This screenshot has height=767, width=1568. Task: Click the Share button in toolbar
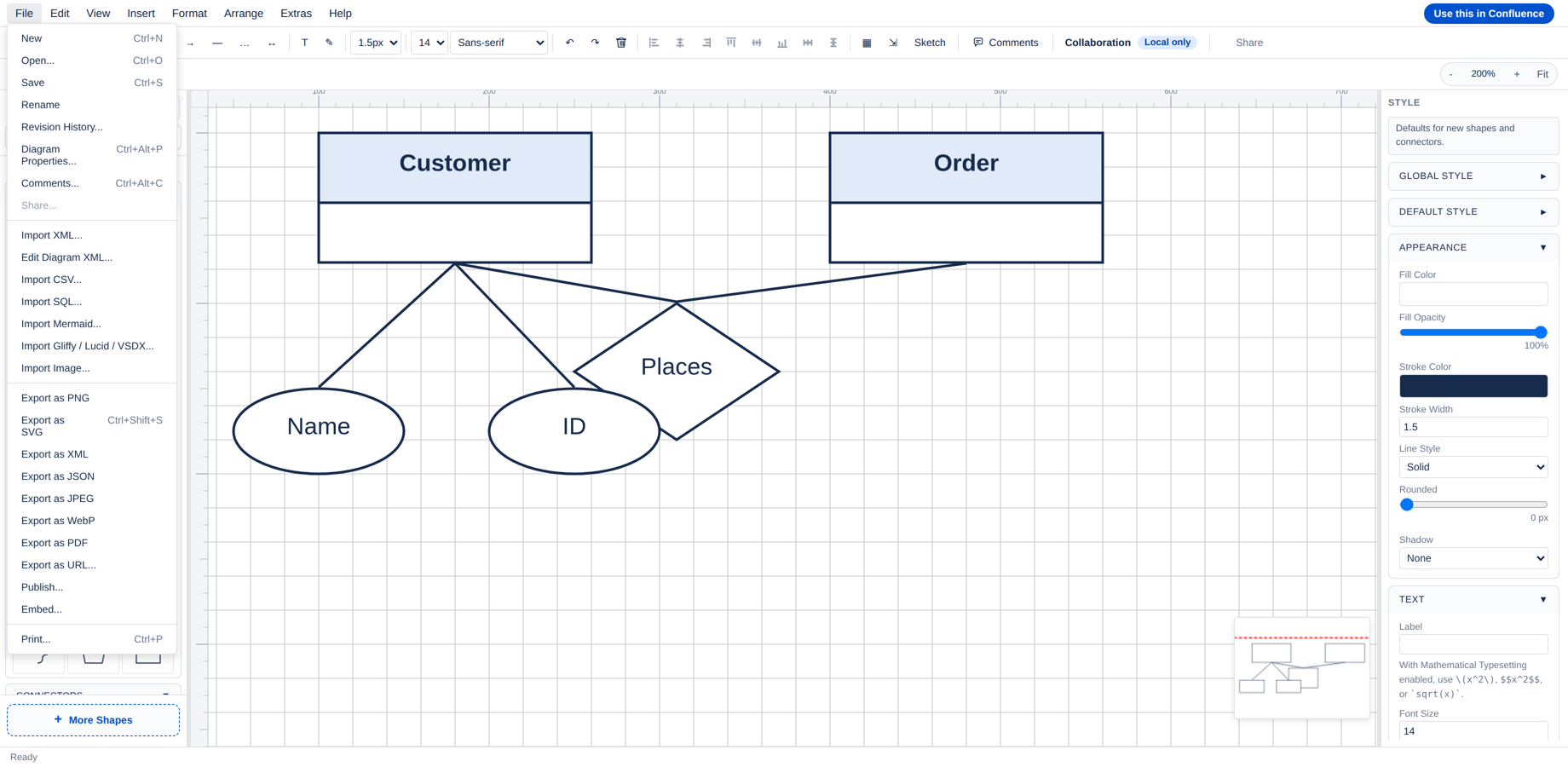(1249, 43)
